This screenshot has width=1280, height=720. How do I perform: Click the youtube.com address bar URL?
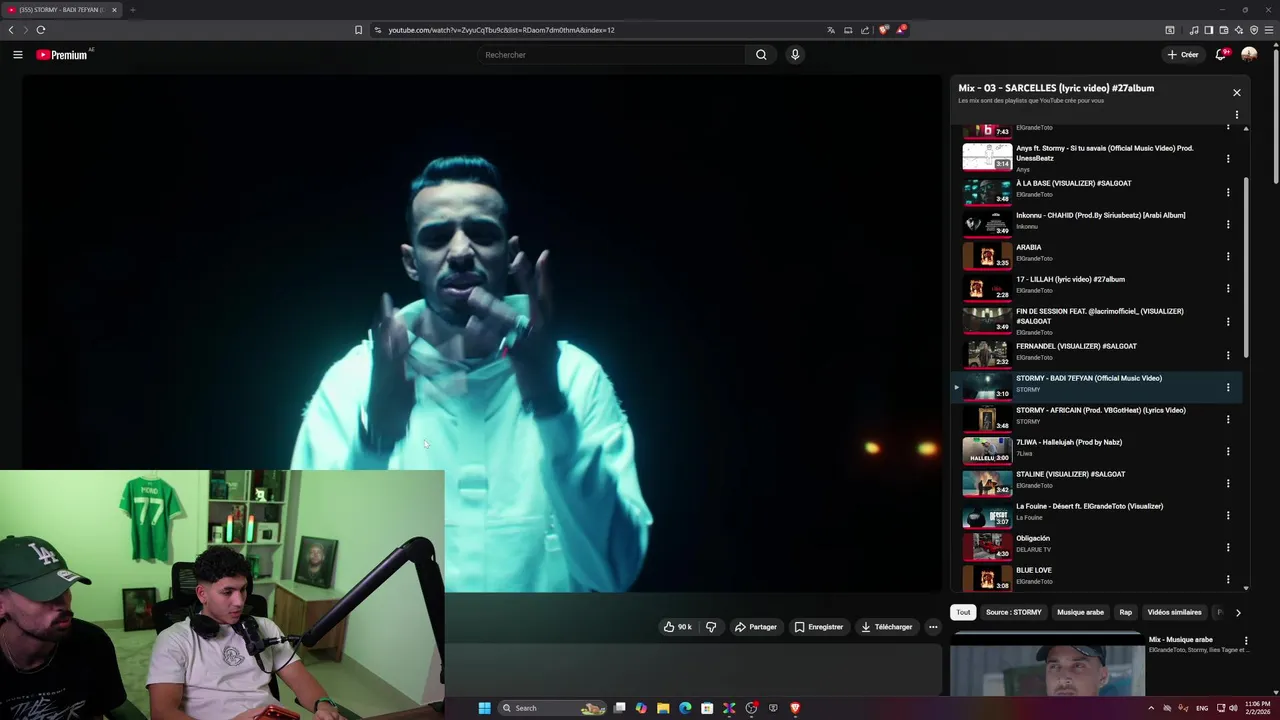(502, 30)
